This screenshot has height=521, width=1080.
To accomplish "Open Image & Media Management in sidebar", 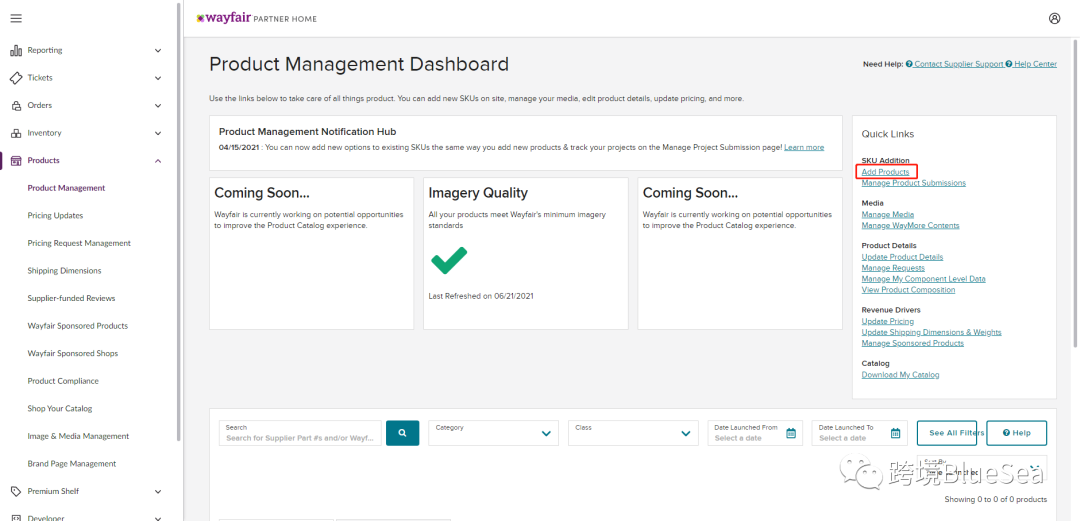I will point(78,436).
